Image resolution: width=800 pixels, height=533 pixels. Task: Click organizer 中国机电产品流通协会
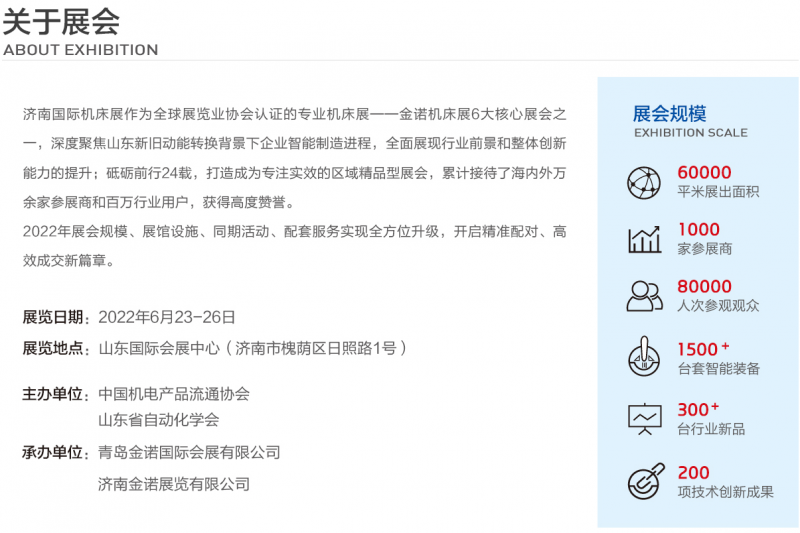(x=174, y=394)
